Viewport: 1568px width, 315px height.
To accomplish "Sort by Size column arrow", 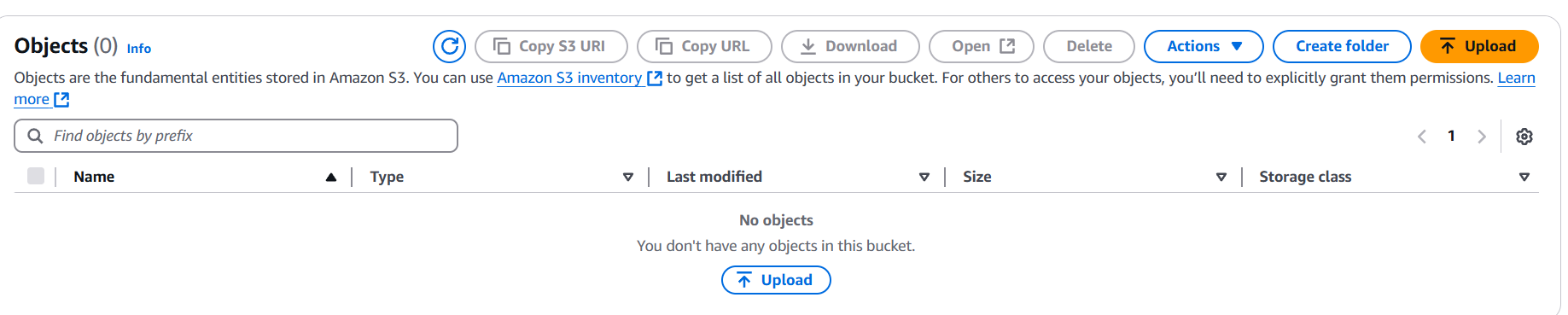I will (1221, 177).
